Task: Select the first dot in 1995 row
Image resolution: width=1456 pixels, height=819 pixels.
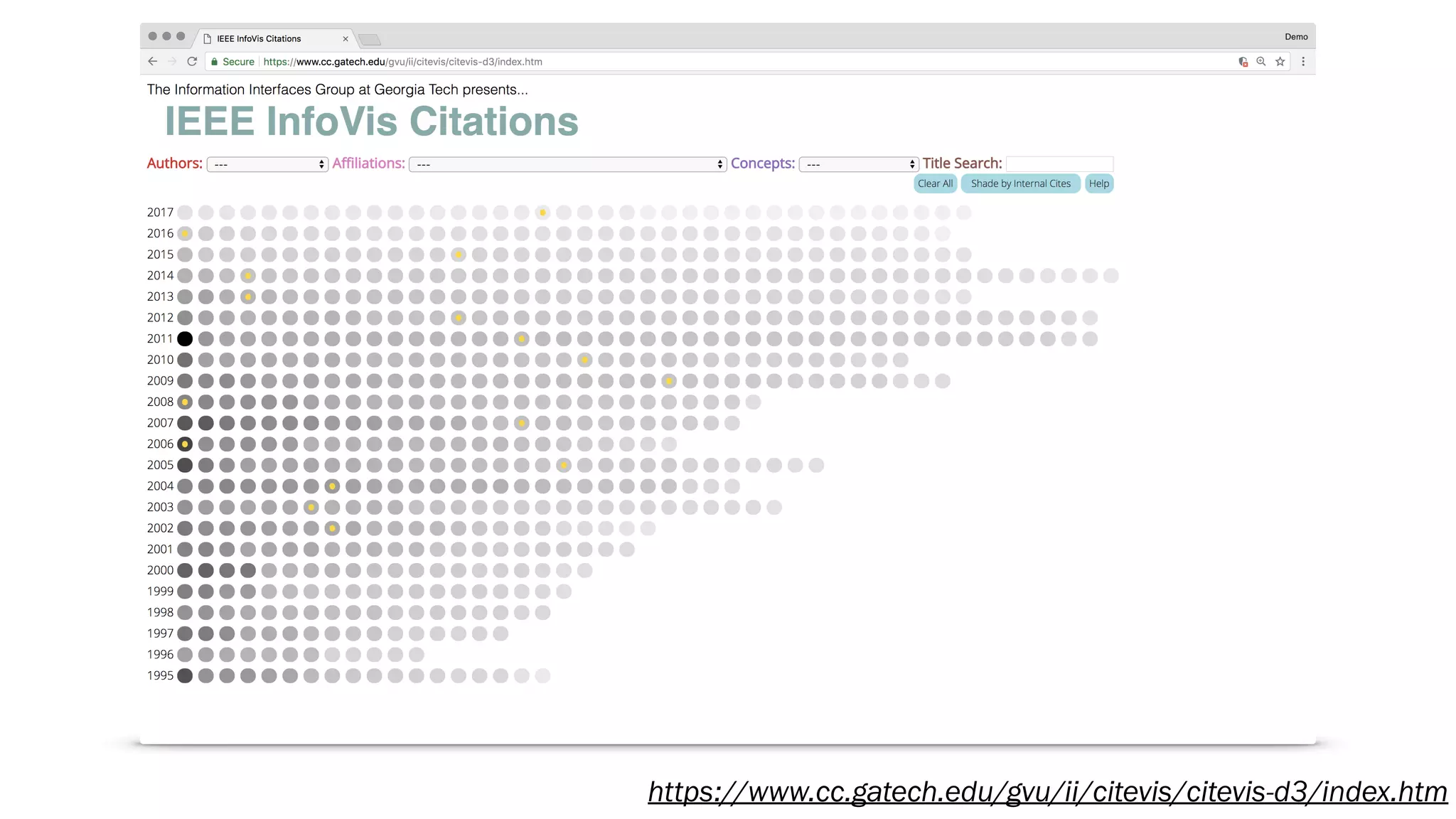Action: pyautogui.click(x=185, y=675)
